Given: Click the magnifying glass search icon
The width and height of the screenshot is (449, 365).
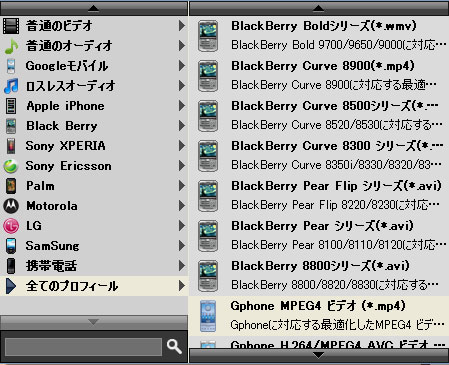Looking at the screenshot, I should click(x=174, y=346).
